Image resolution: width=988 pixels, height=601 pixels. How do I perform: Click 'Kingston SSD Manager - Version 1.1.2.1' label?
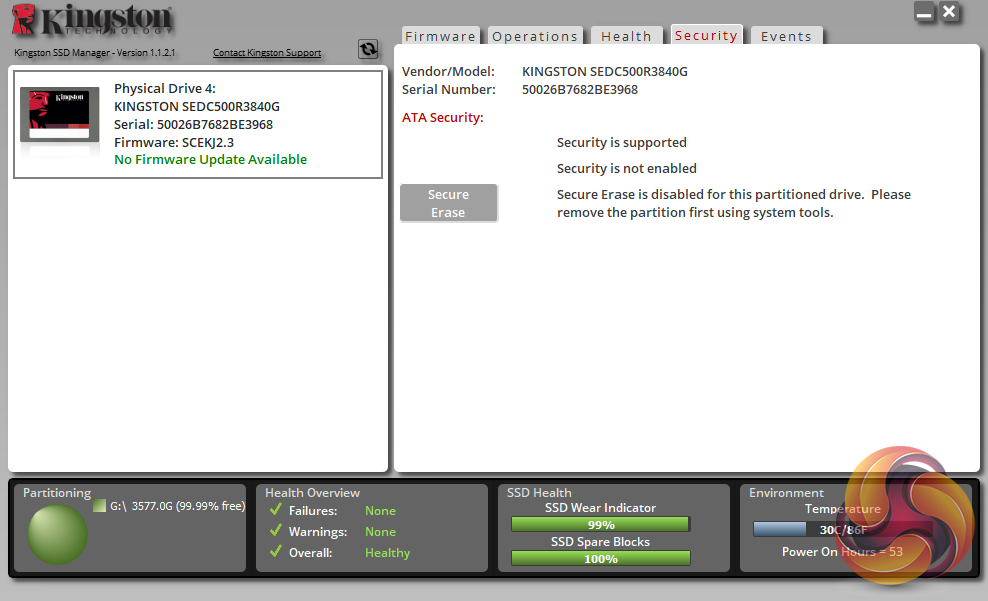(x=95, y=53)
